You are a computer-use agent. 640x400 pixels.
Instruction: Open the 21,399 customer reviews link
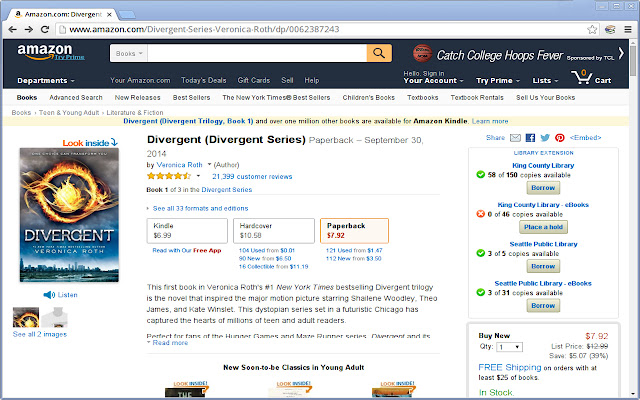pyautogui.click(x=252, y=177)
